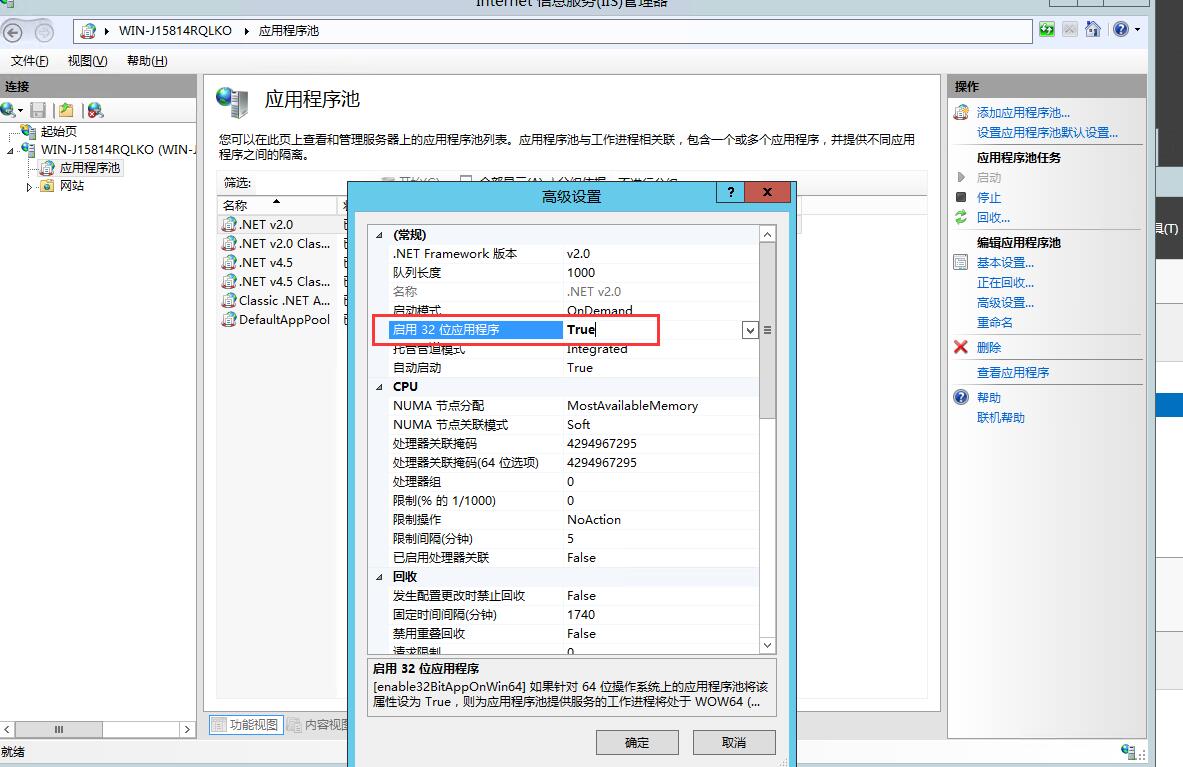Click the dialog's question mark help button
Viewport: 1183px width, 767px height.
731,192
